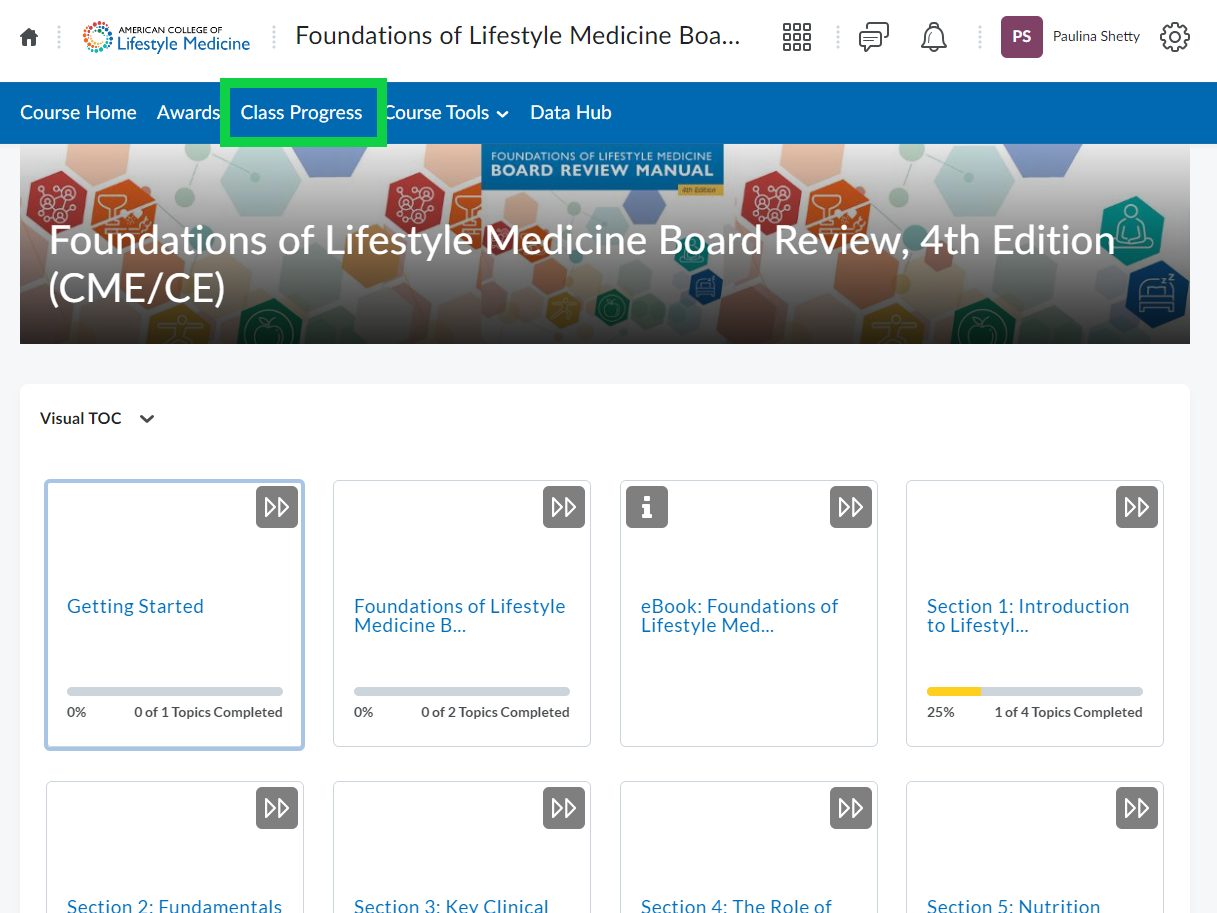Click '1 of 4 Topics Completed' text
This screenshot has height=913, width=1217.
(1068, 713)
